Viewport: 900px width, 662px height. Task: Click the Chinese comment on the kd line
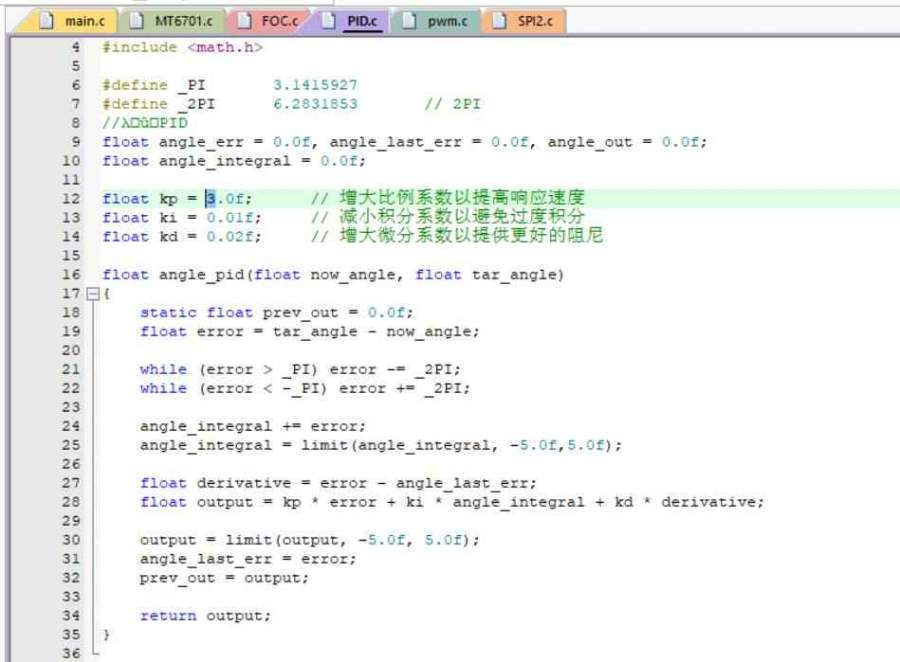[456, 237]
